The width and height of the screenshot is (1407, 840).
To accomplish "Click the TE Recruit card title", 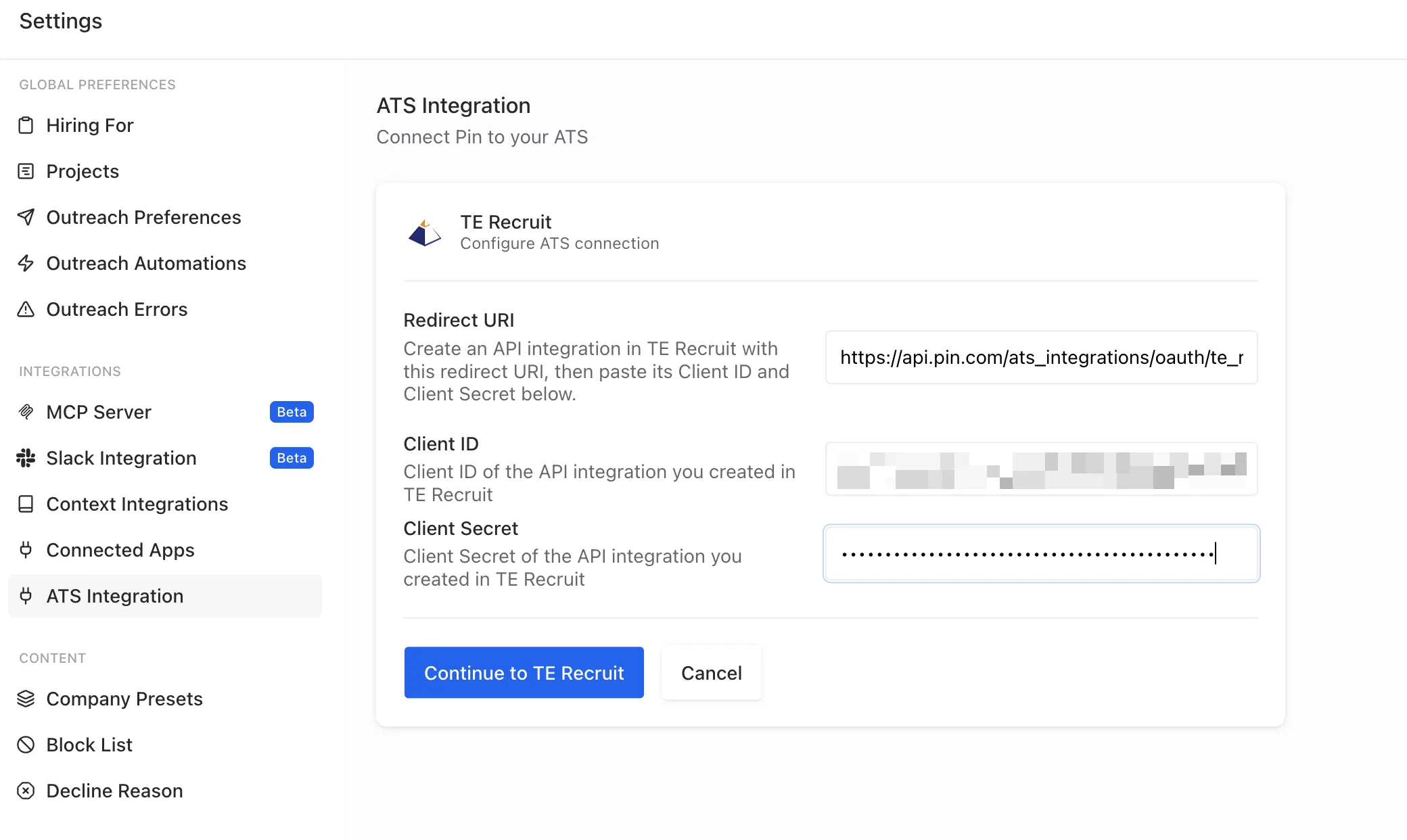I will (506, 222).
